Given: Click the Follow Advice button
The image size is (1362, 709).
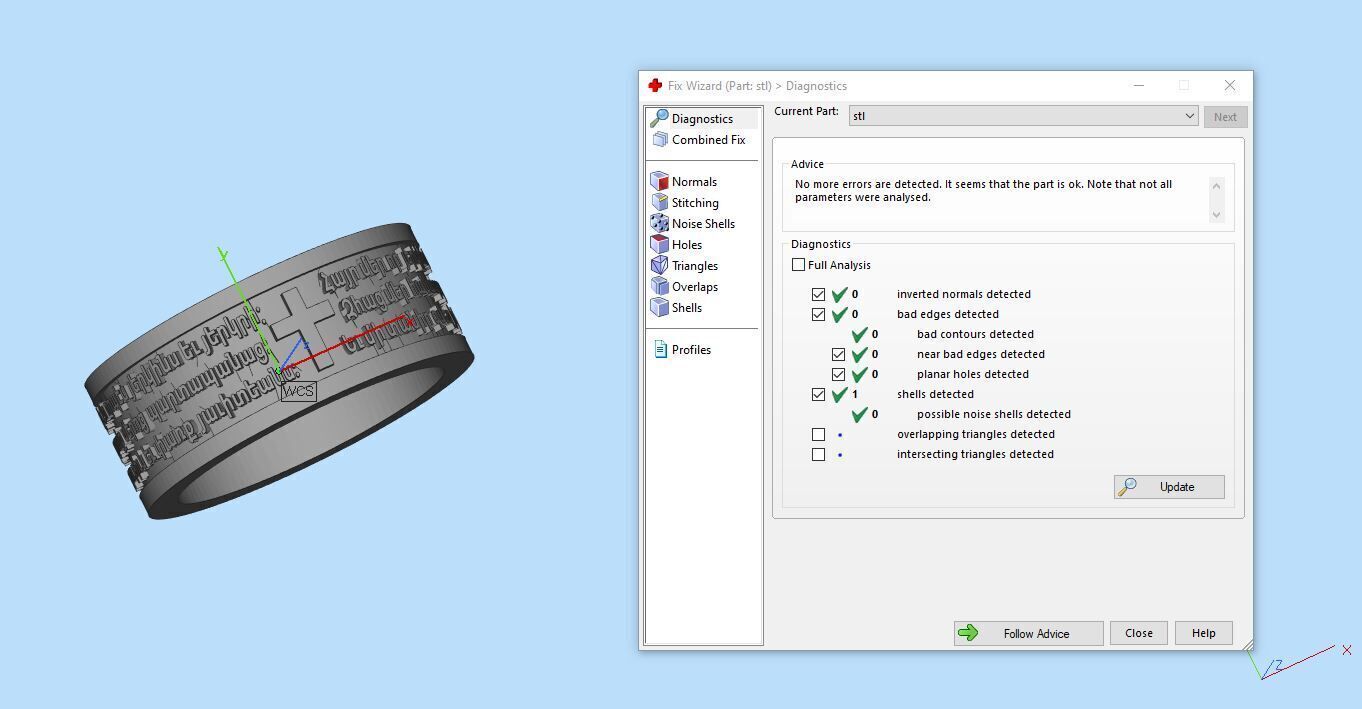Looking at the screenshot, I should point(1028,633).
